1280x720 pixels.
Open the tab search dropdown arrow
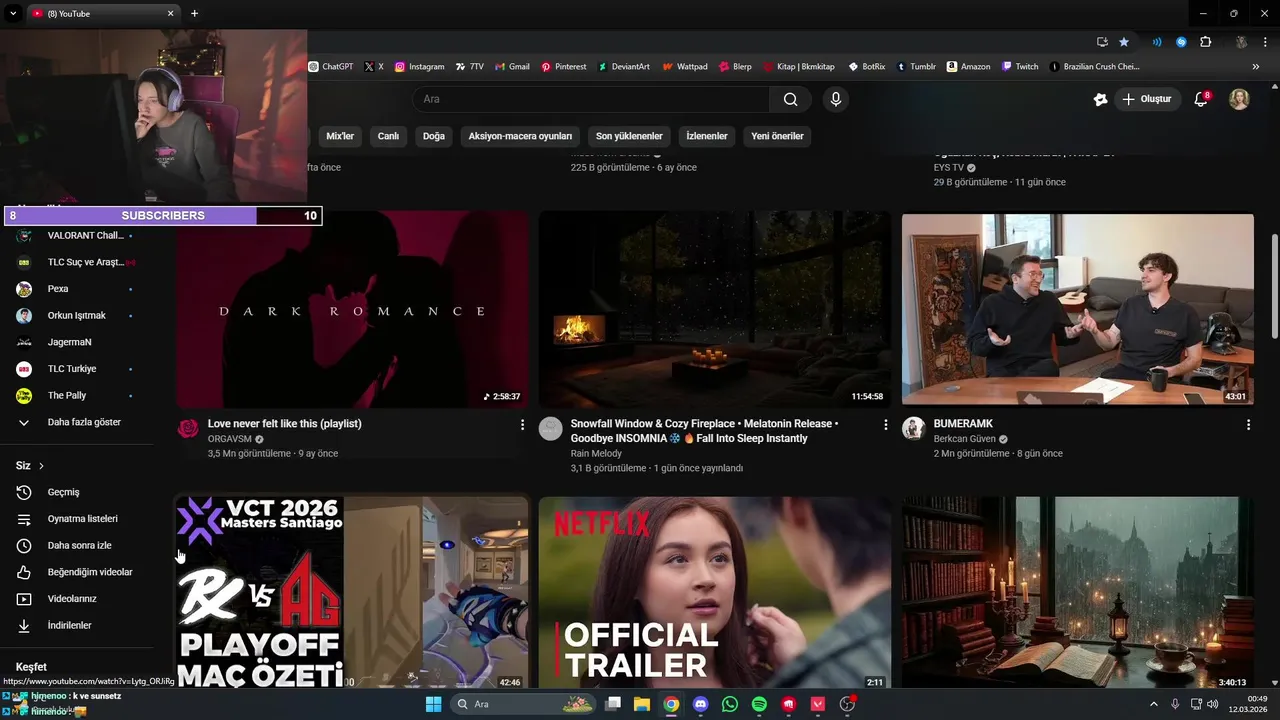(x=13, y=13)
